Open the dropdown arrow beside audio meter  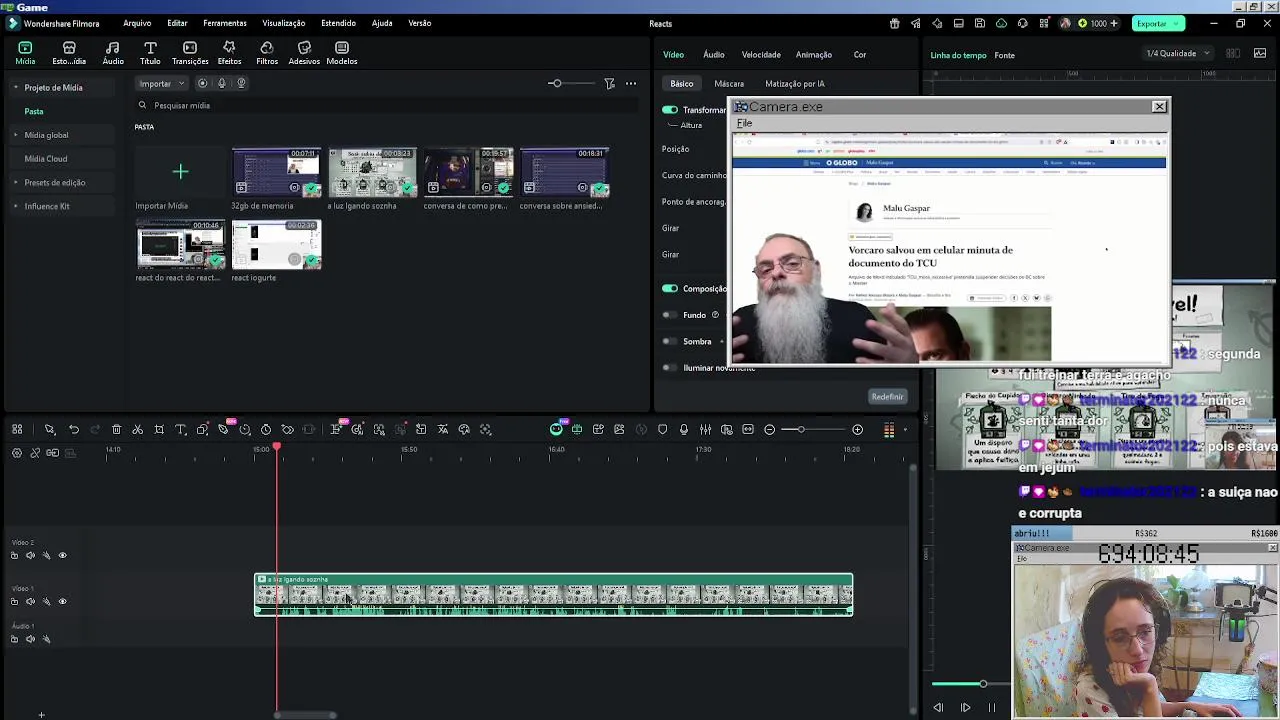905,430
